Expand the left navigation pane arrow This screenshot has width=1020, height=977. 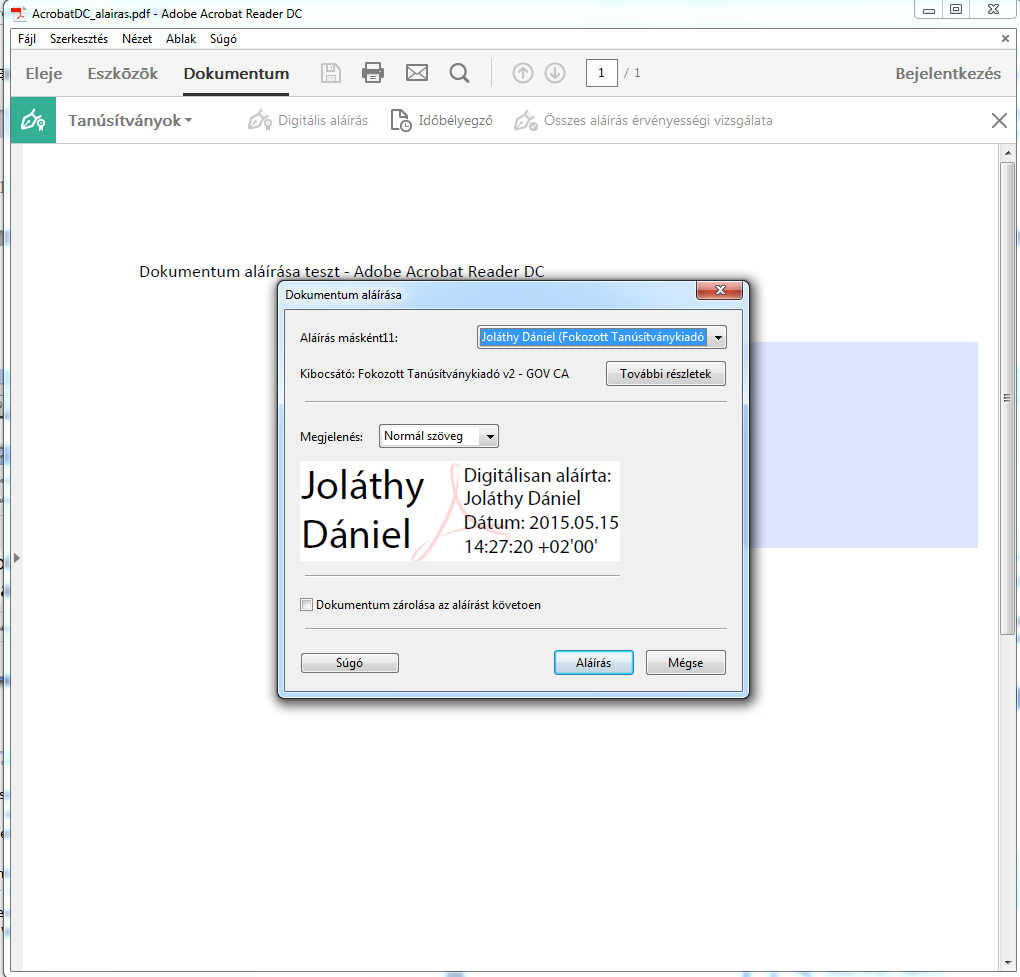coord(17,557)
